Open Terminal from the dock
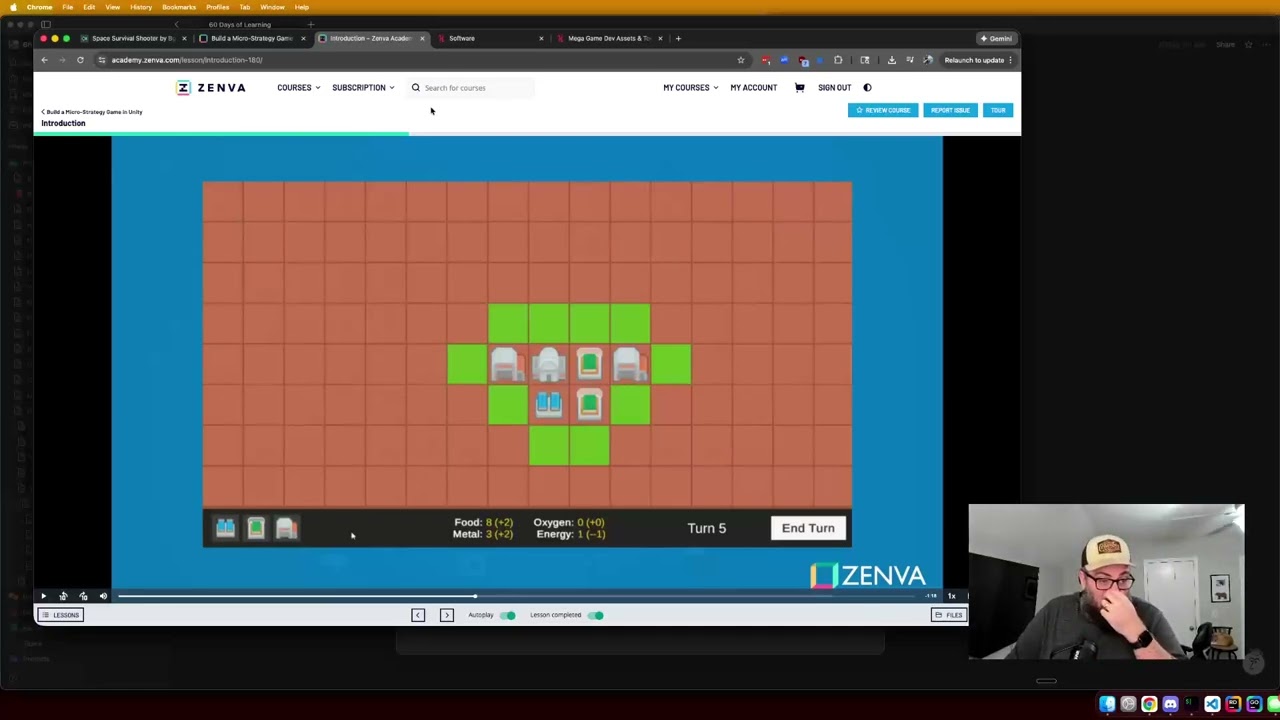 1191,705
